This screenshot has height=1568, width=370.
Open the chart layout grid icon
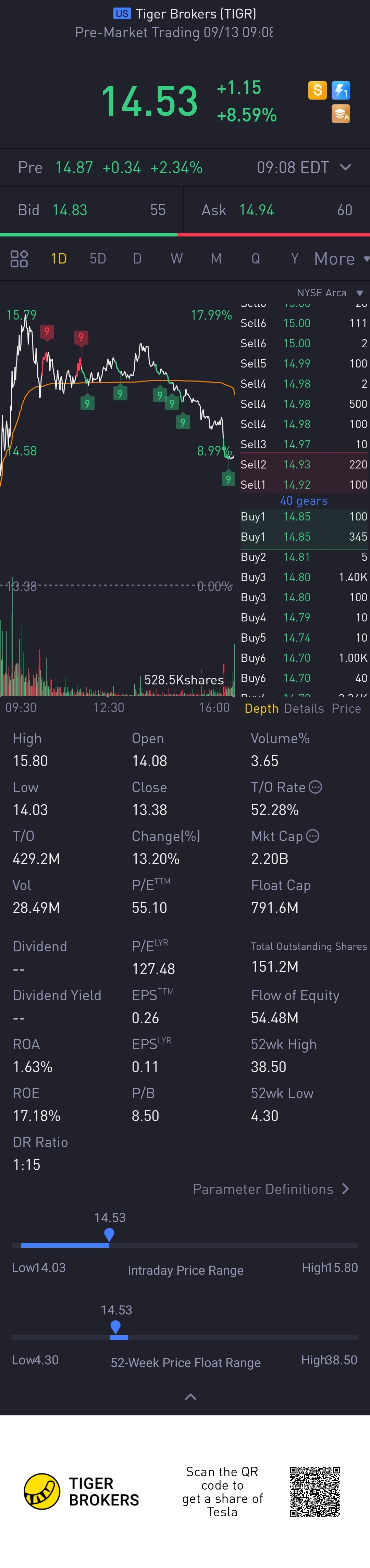coord(20,259)
